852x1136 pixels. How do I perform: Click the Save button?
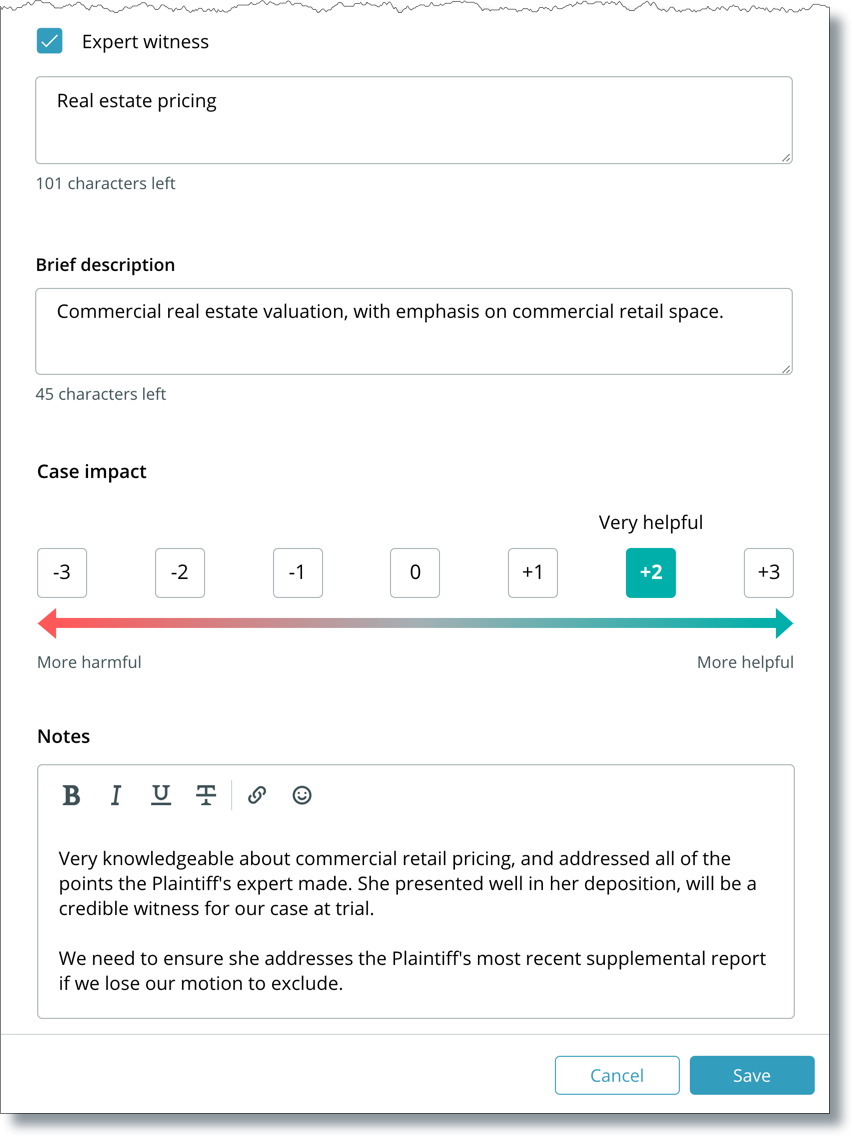point(752,1075)
